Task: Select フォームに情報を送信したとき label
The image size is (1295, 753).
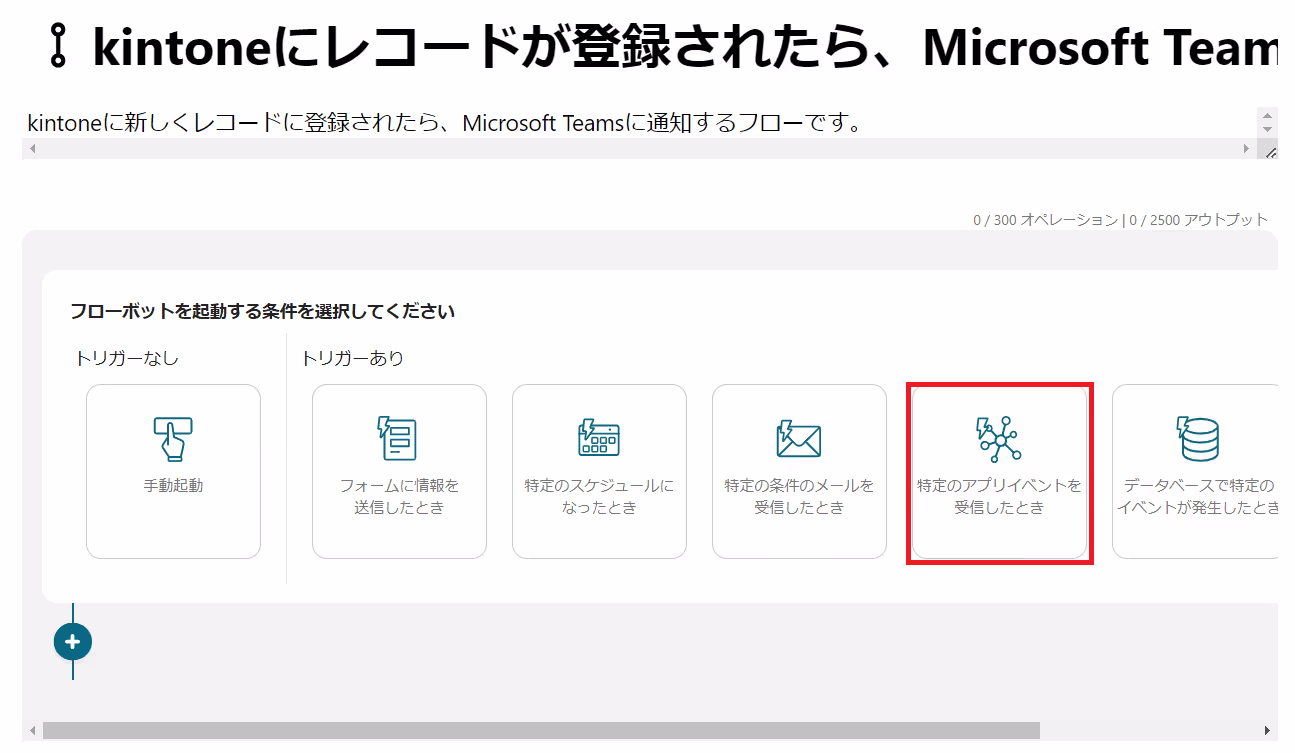Action: (399, 497)
